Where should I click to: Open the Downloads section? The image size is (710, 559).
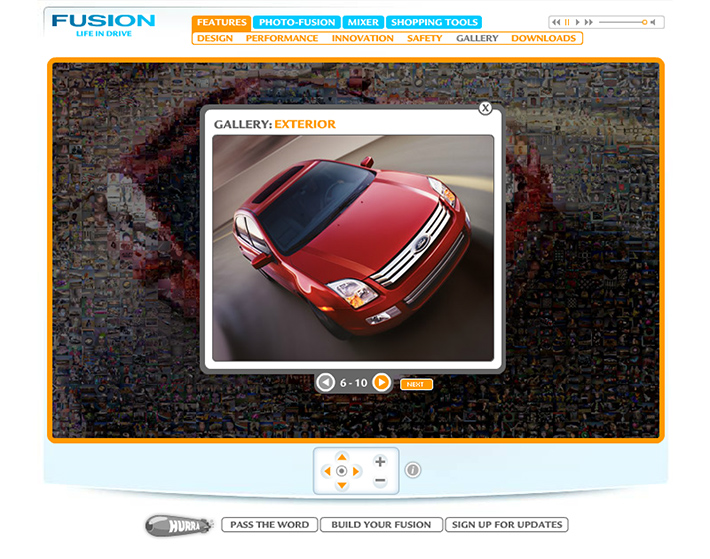(x=543, y=38)
